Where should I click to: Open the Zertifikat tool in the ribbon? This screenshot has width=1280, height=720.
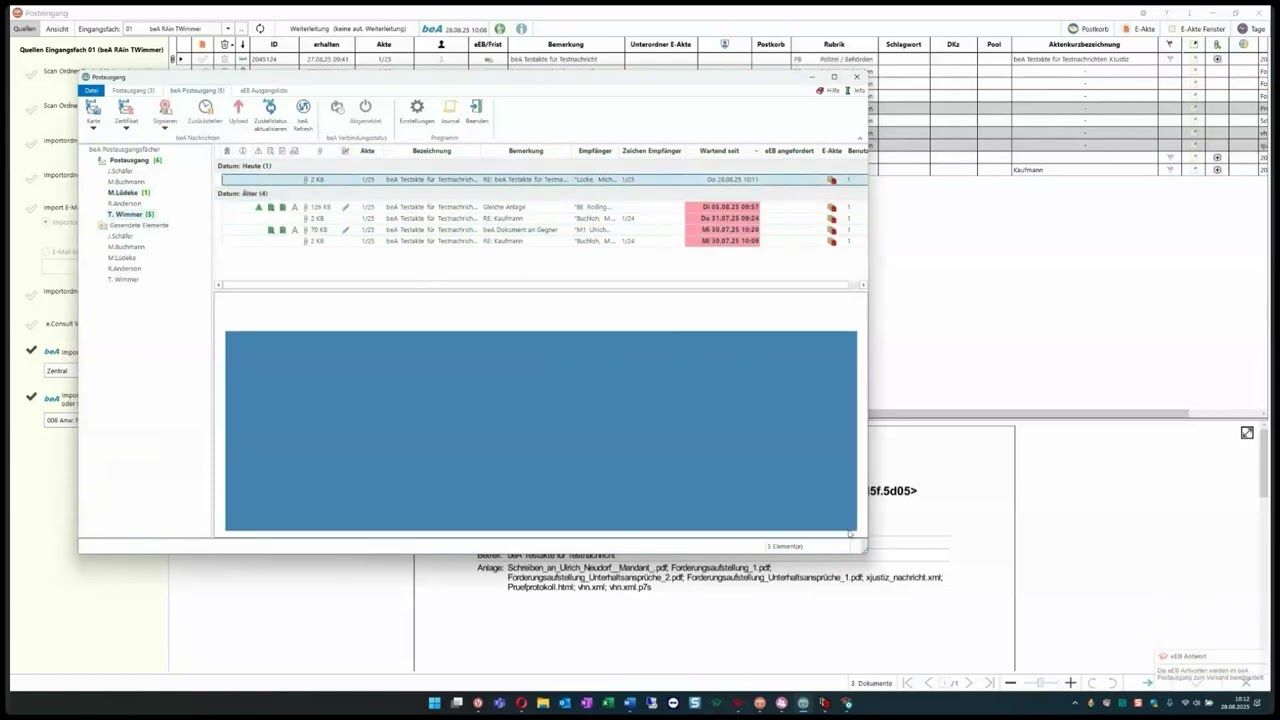(x=126, y=107)
